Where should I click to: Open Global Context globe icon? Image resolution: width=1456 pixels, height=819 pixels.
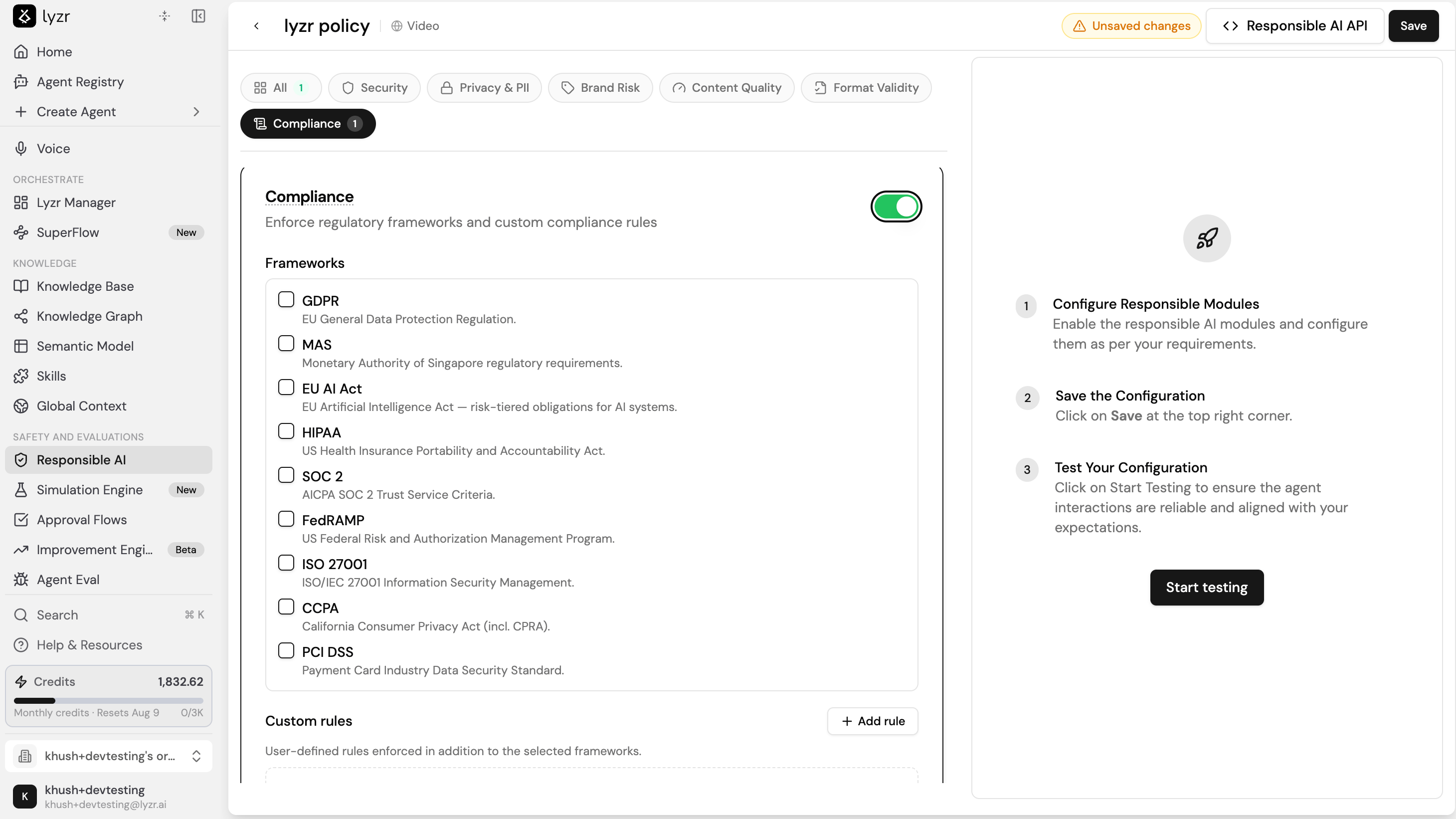(x=21, y=406)
